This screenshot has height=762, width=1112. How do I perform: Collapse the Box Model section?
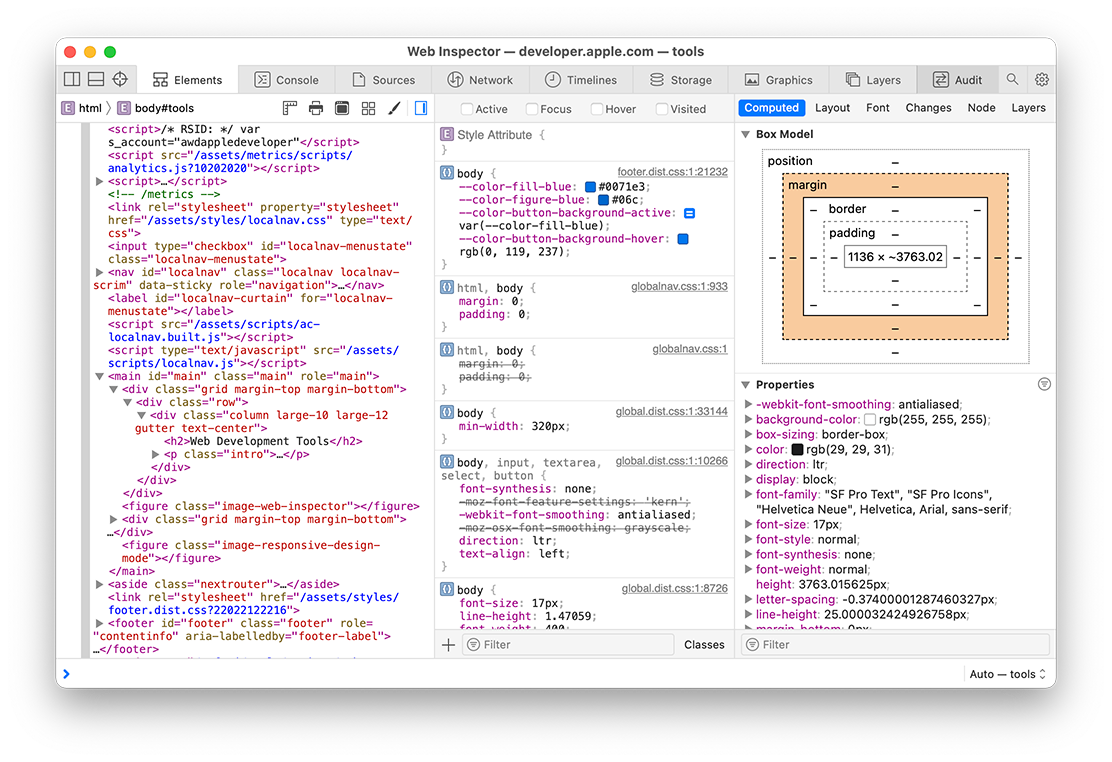pyautogui.click(x=745, y=134)
